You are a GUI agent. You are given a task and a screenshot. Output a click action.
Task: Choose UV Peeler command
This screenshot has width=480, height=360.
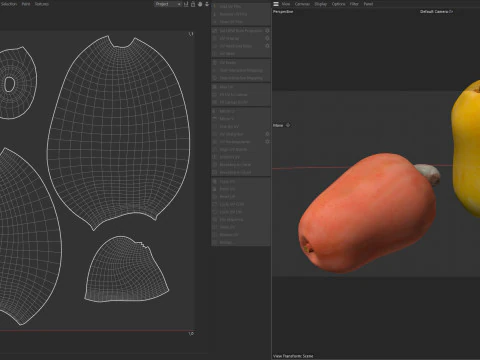click(228, 63)
